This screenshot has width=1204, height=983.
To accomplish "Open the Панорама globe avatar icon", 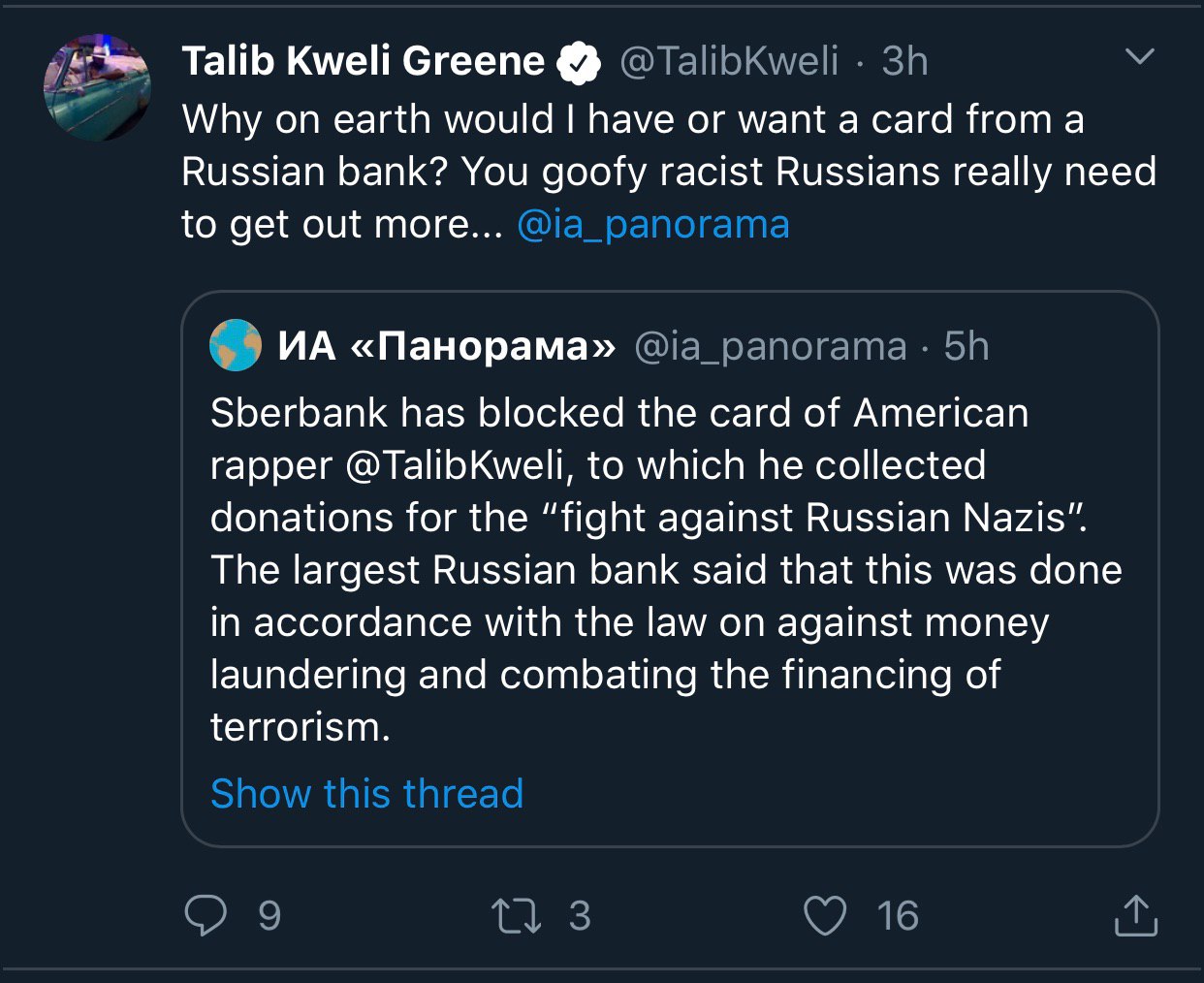I will tap(236, 346).
